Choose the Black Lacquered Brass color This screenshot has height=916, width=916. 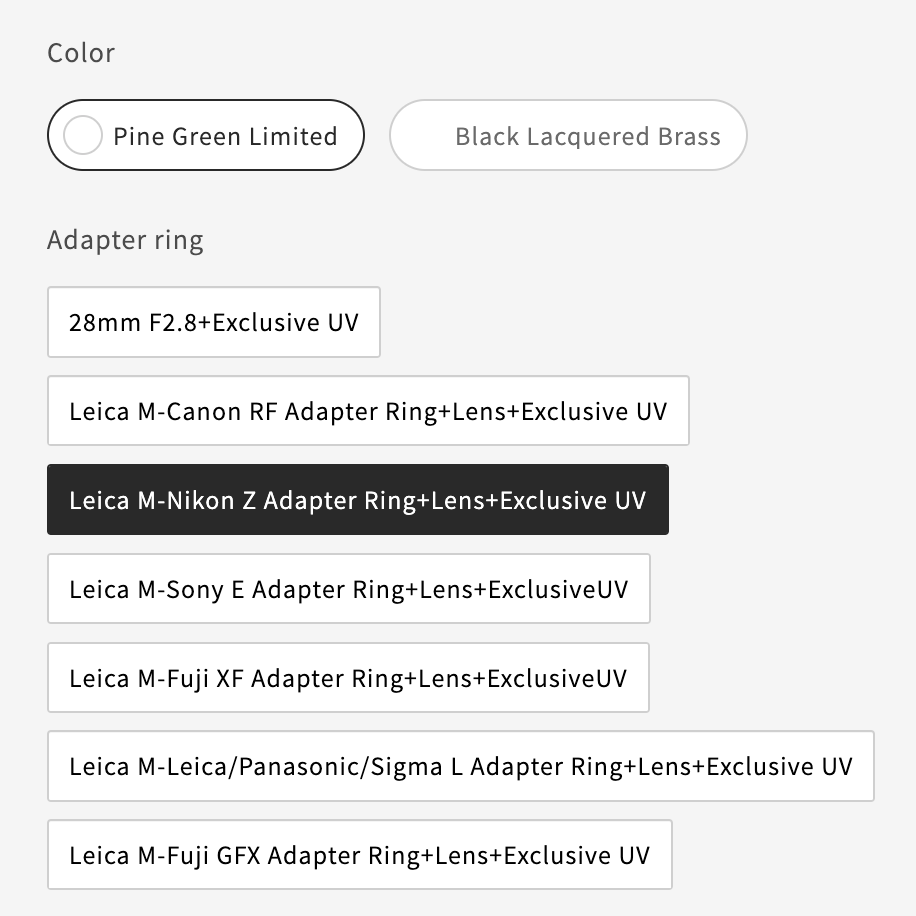(568, 135)
